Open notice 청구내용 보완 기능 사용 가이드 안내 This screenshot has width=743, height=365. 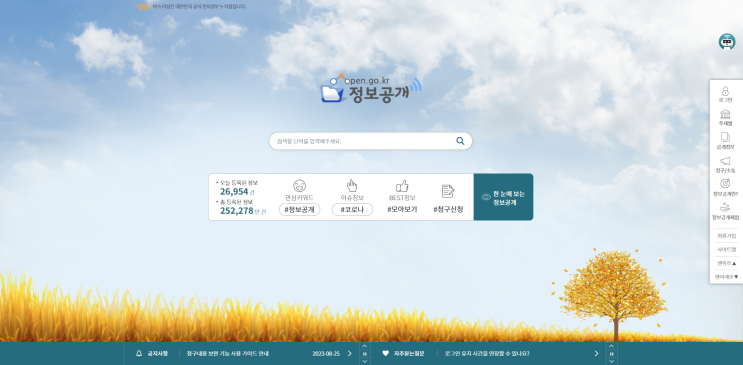click(x=227, y=354)
